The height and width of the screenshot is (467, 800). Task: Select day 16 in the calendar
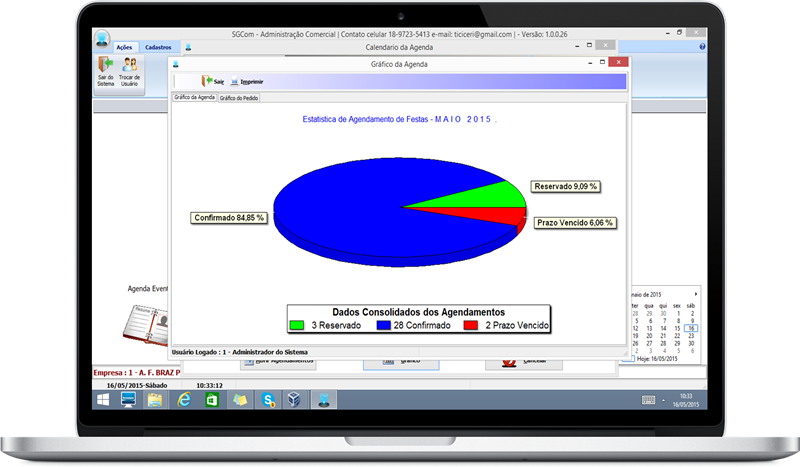tap(691, 328)
